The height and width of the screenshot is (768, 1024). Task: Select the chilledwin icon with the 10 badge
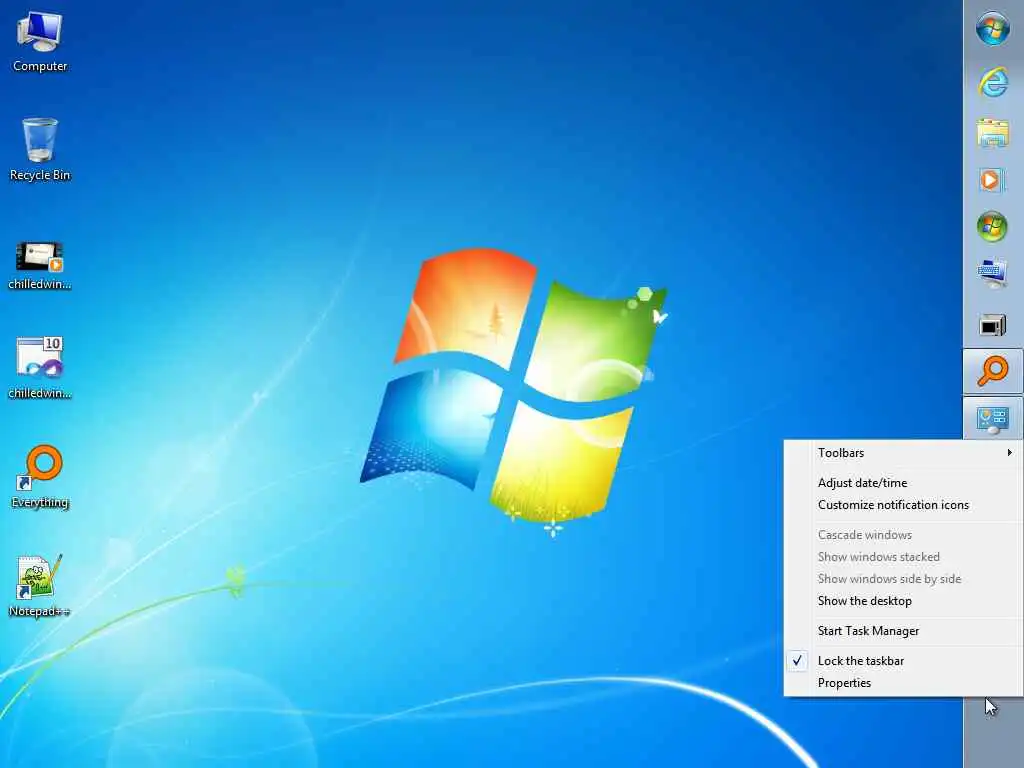point(40,367)
